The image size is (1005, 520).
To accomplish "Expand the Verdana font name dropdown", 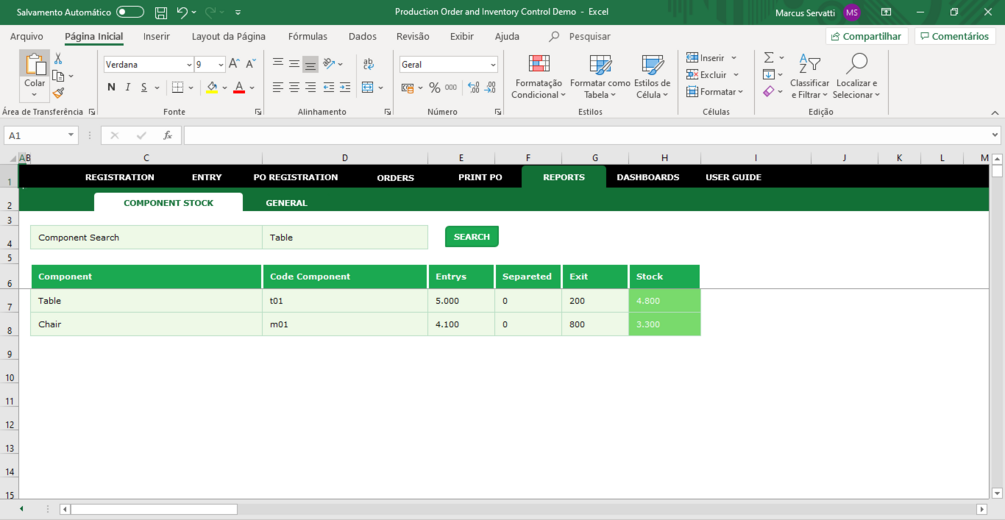I will [x=189, y=65].
